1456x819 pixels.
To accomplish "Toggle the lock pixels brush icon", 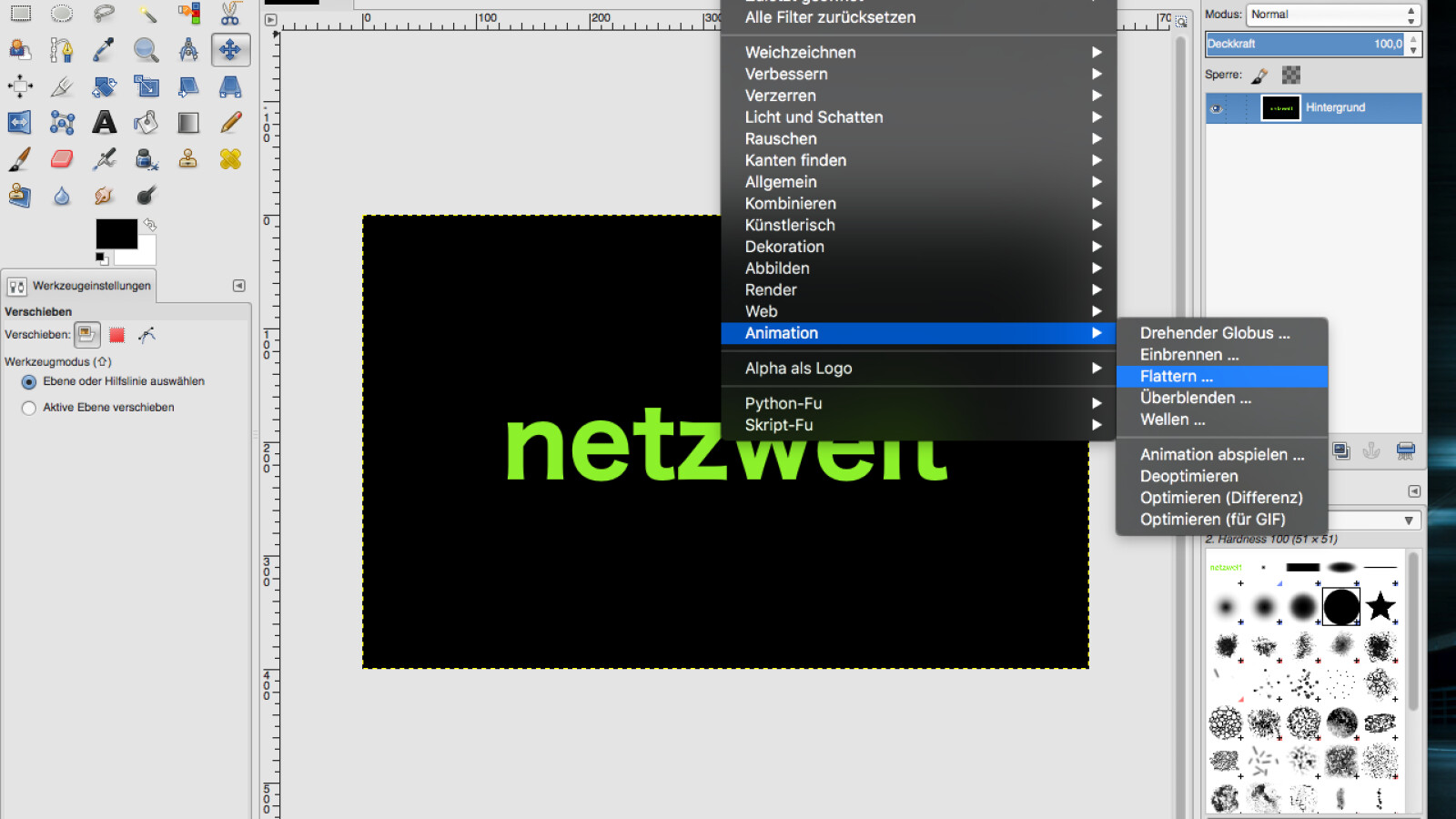I will pyautogui.click(x=1260, y=76).
